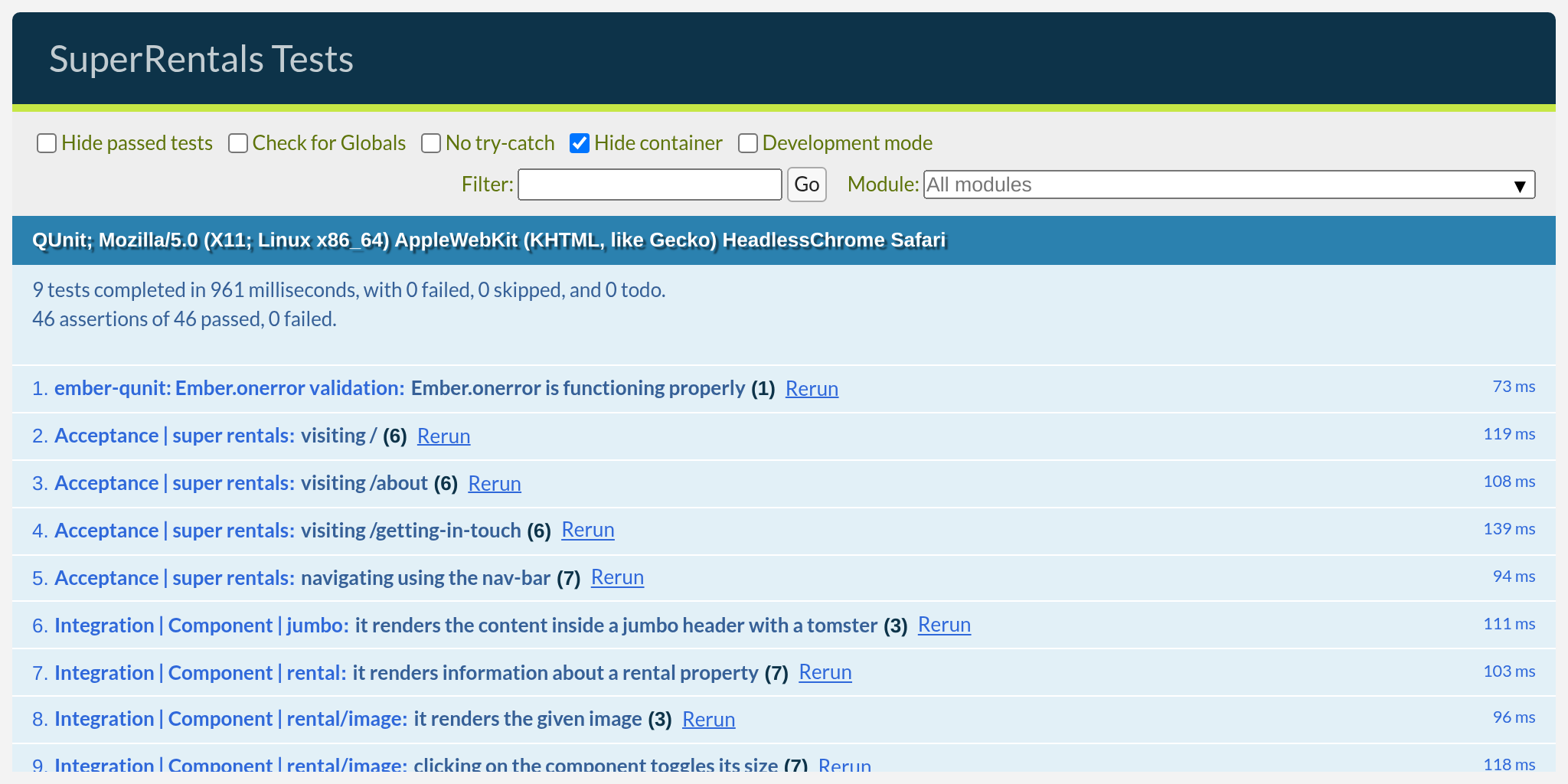Viewport: 1568px width, 784px height.
Task: Uncheck the "Hide container" checkbox
Action: point(580,143)
